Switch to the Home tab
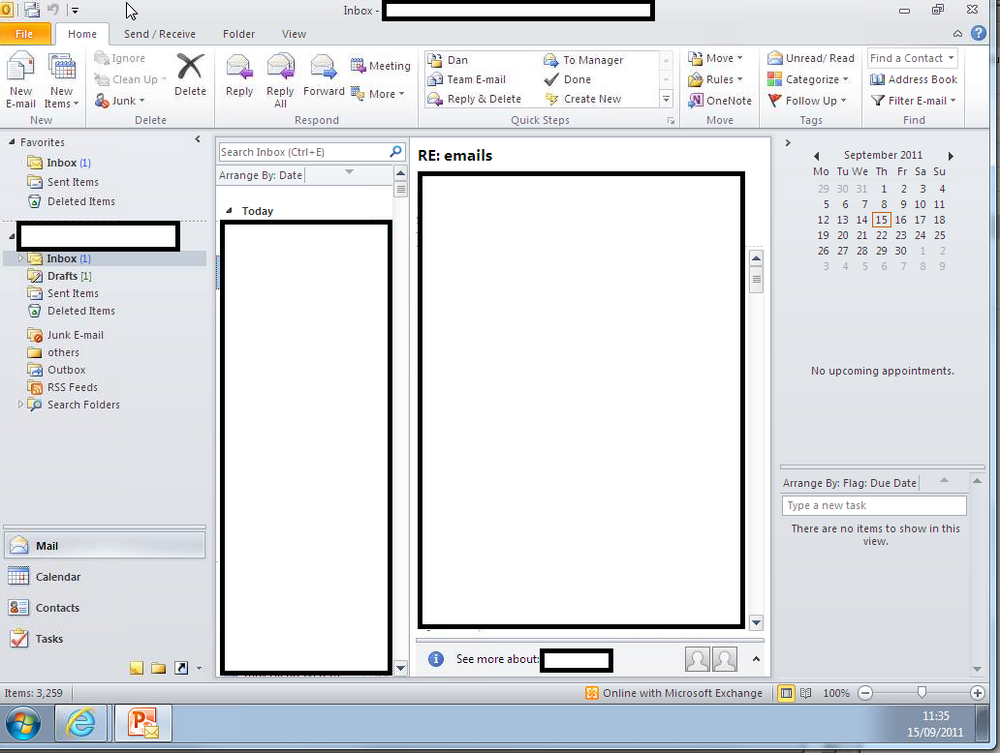The height and width of the screenshot is (753, 1000). (x=82, y=34)
